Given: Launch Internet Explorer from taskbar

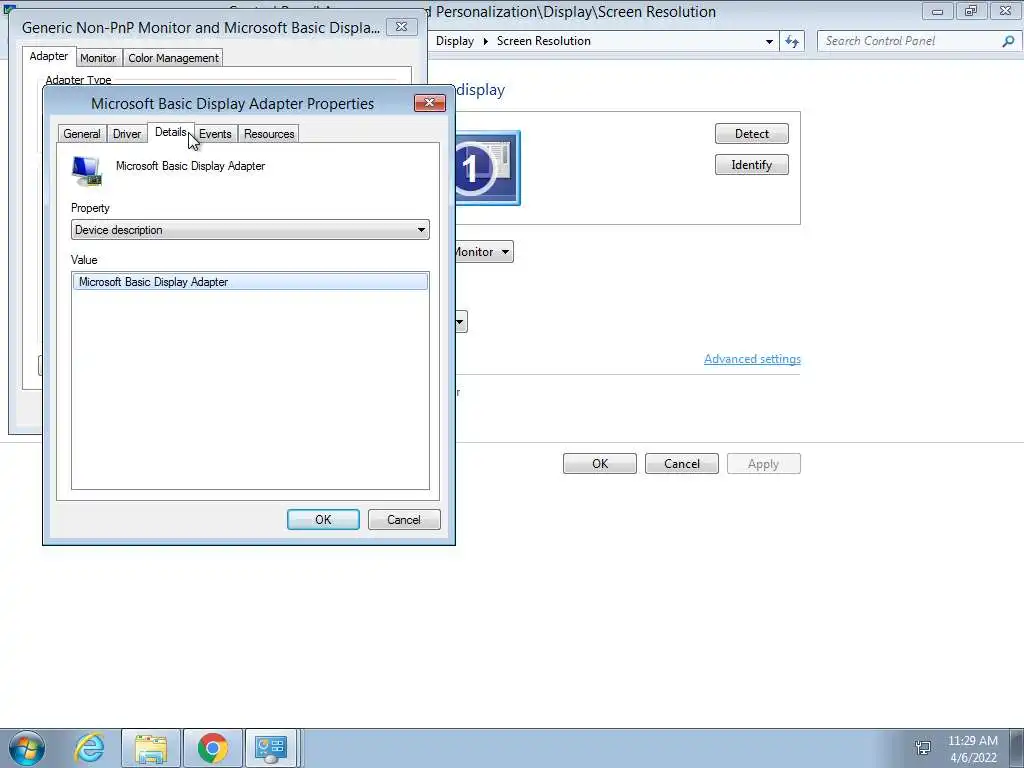Looking at the screenshot, I should point(89,748).
